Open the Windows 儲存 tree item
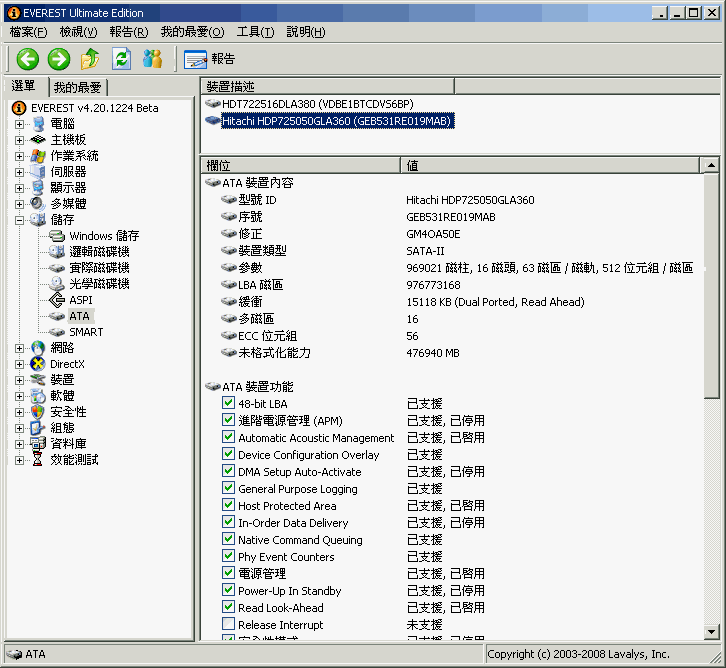Viewport: 726px width, 668px height. pyautogui.click(x=94, y=236)
